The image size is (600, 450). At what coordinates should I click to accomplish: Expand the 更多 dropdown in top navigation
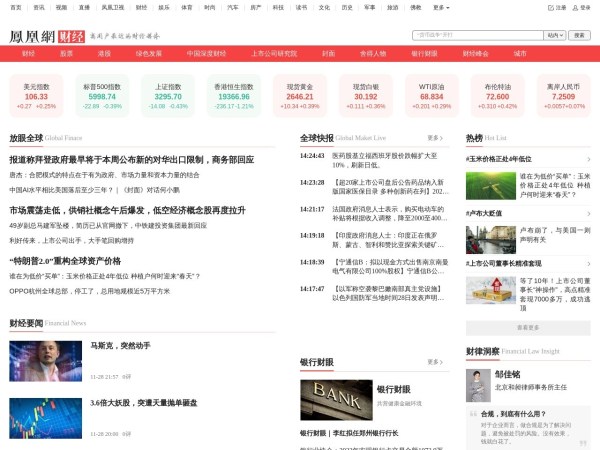coord(439,7)
